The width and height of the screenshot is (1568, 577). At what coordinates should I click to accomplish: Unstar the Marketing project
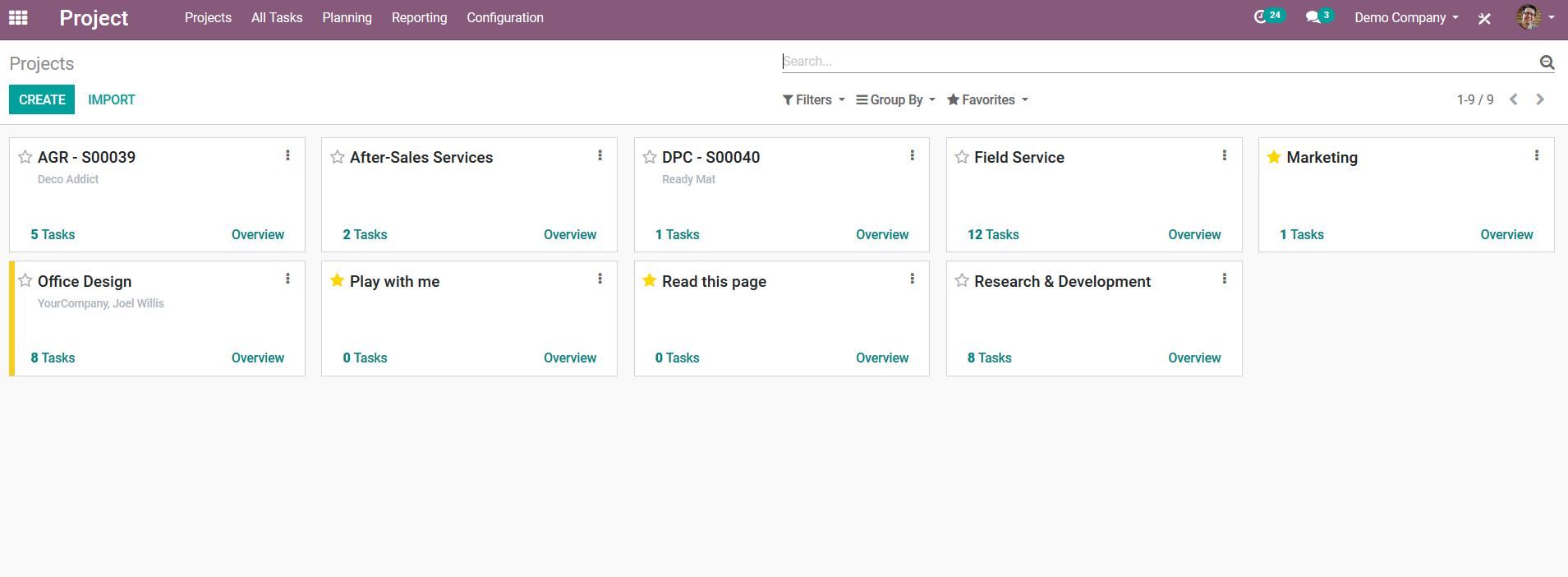click(x=1274, y=157)
